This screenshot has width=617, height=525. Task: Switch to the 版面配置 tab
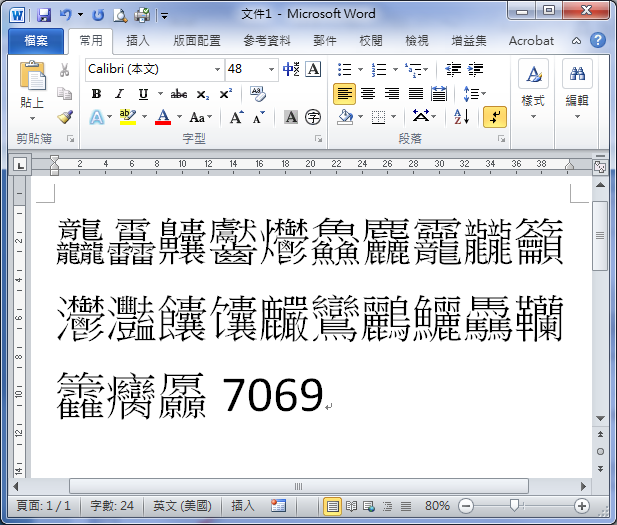point(197,41)
